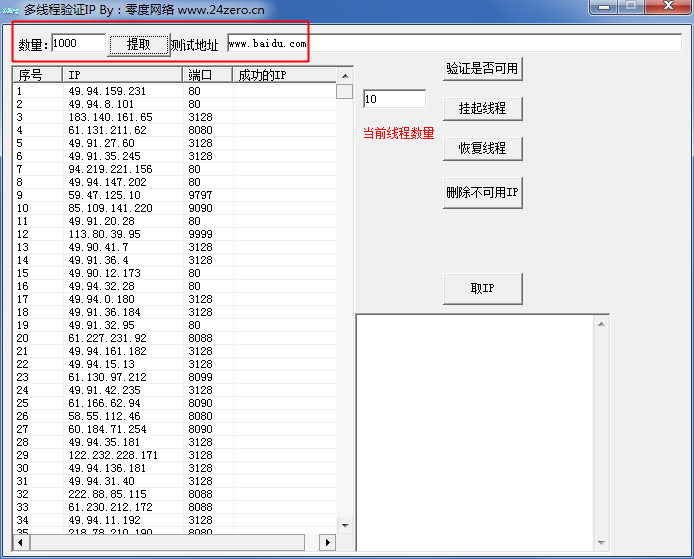Select the row with IP 49.91.36.4
694x559 pixels.
pyautogui.click(x=174, y=260)
